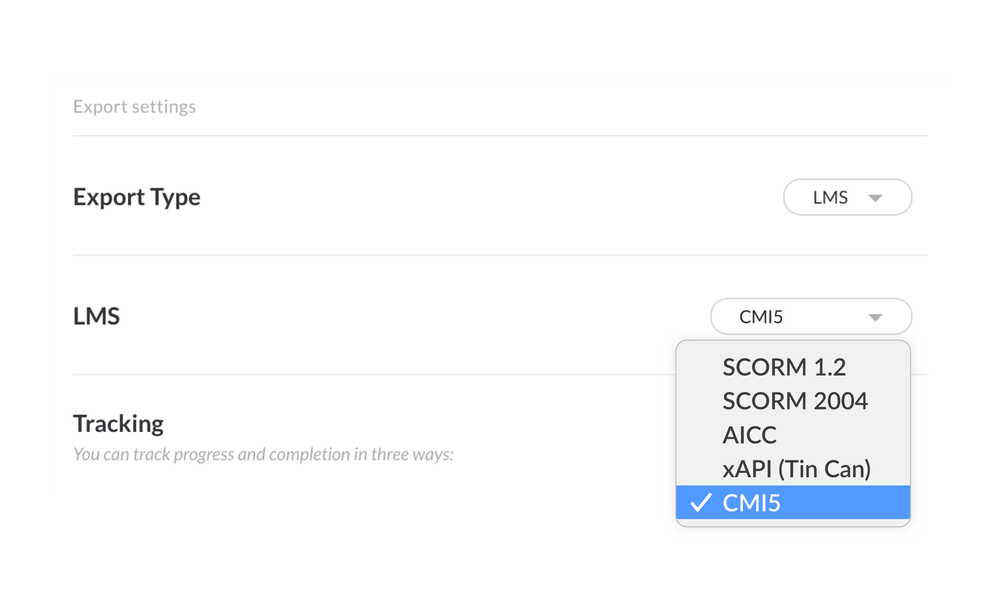Click the arrow icon in Export Type dropdown
This screenshot has height=608, width=999.
pos(875,198)
